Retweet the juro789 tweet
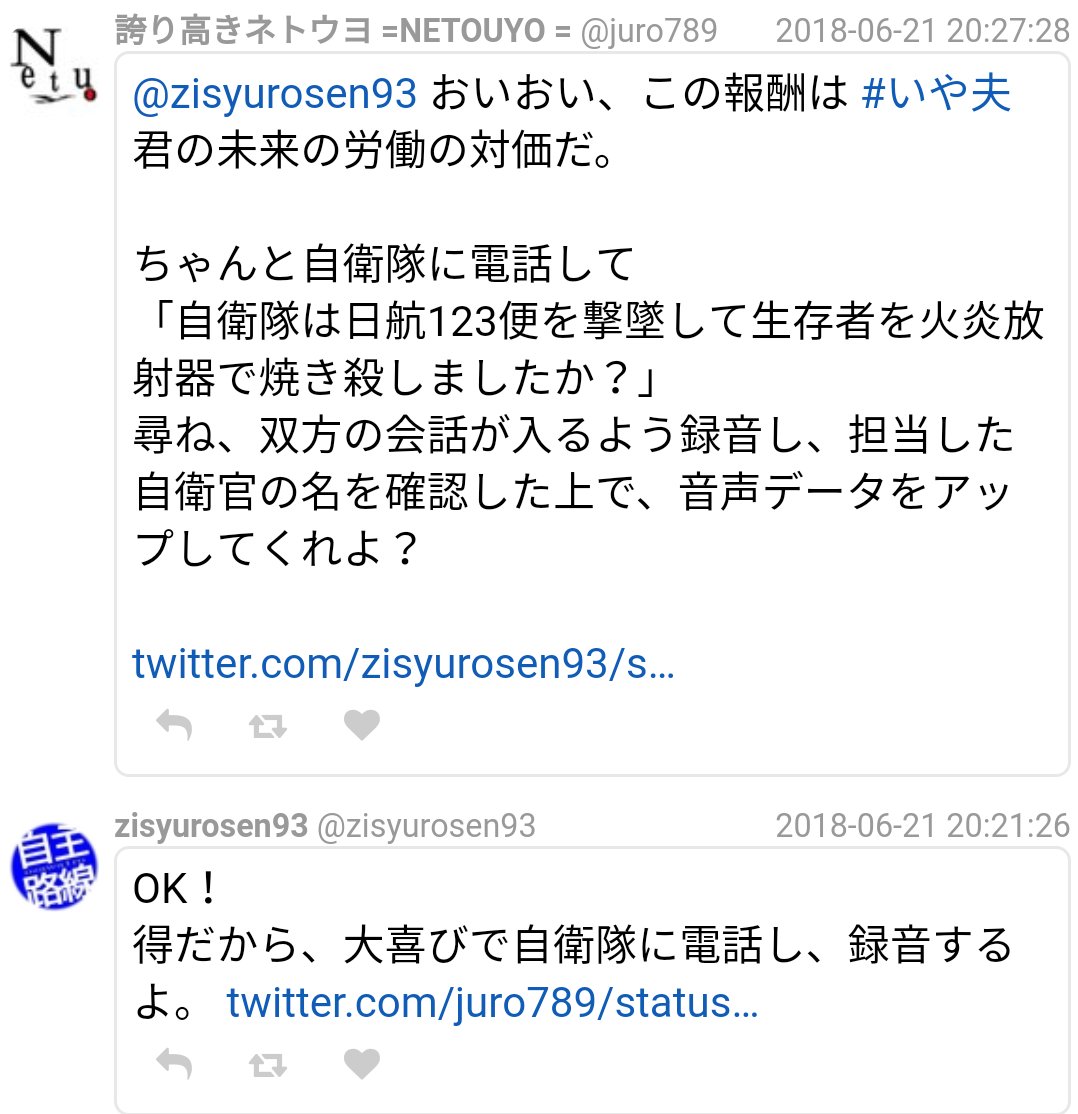The height and width of the screenshot is (1114, 1078). coord(268,726)
